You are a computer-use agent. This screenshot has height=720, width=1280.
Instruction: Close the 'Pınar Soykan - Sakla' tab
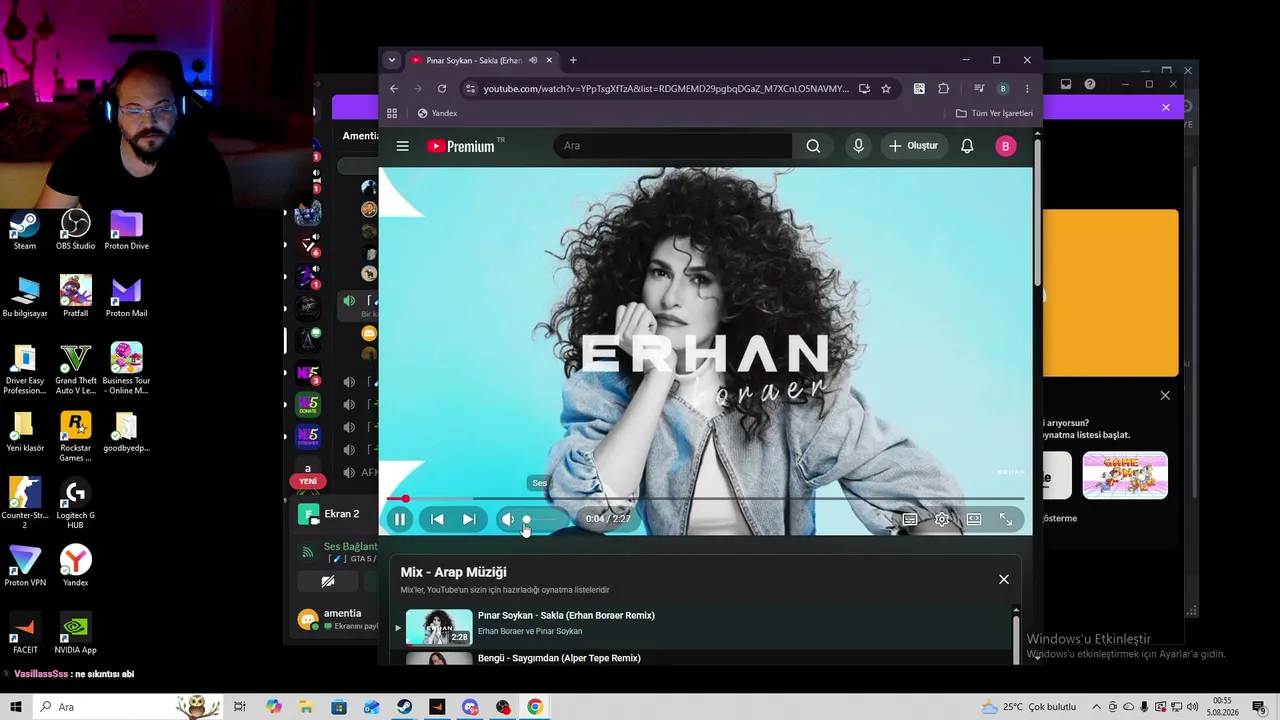pos(549,60)
